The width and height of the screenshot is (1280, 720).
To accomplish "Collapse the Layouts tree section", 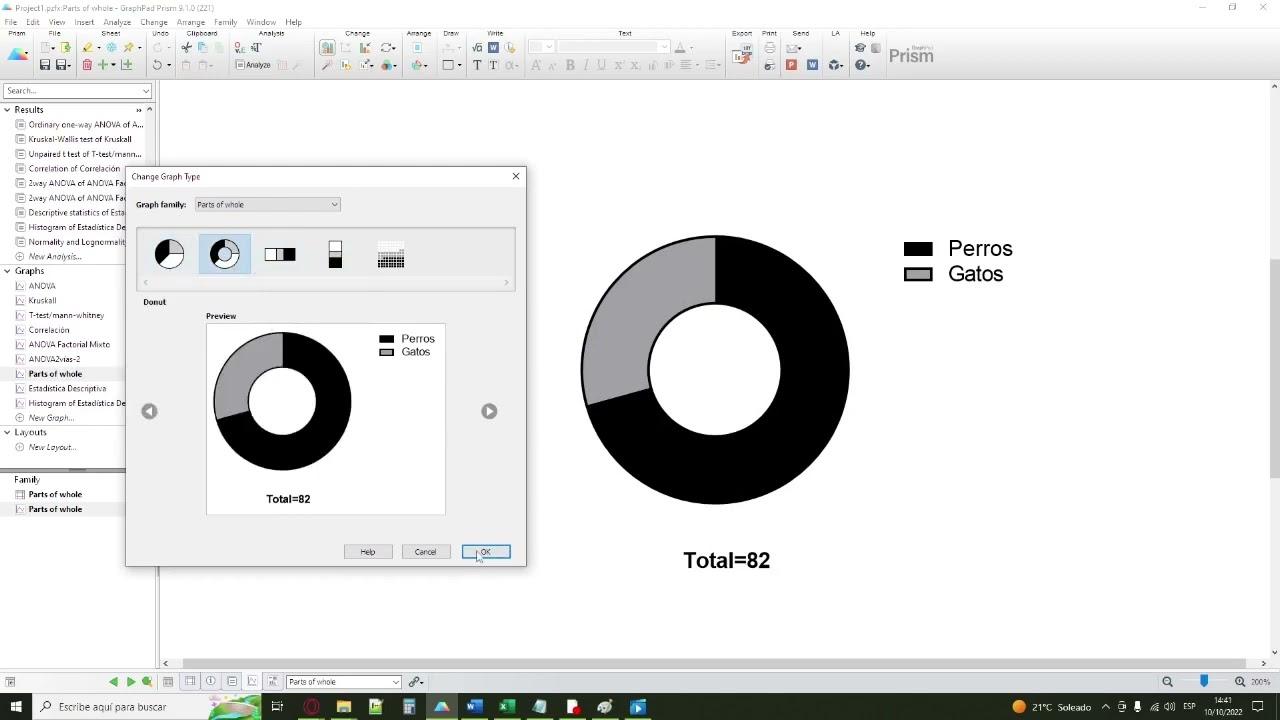I will (7, 432).
